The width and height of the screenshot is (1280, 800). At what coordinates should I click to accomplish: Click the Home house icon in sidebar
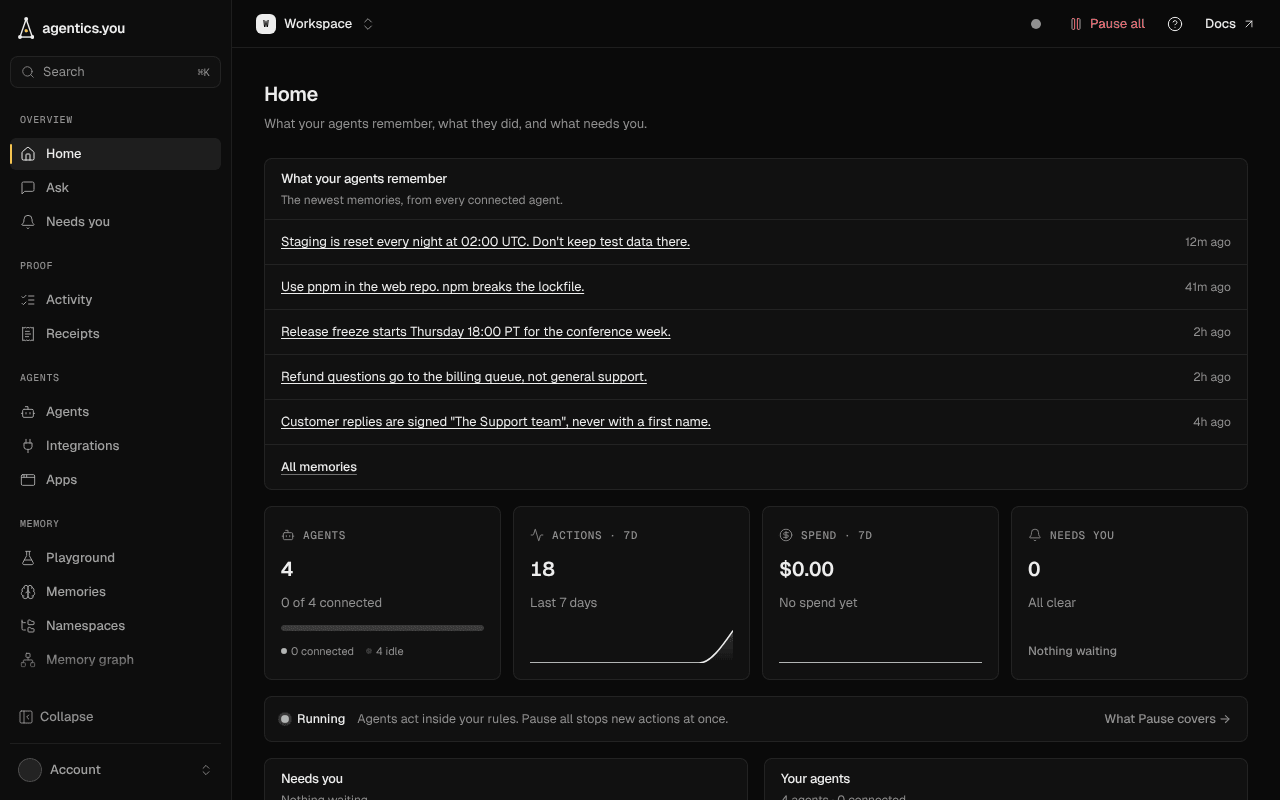(28, 154)
